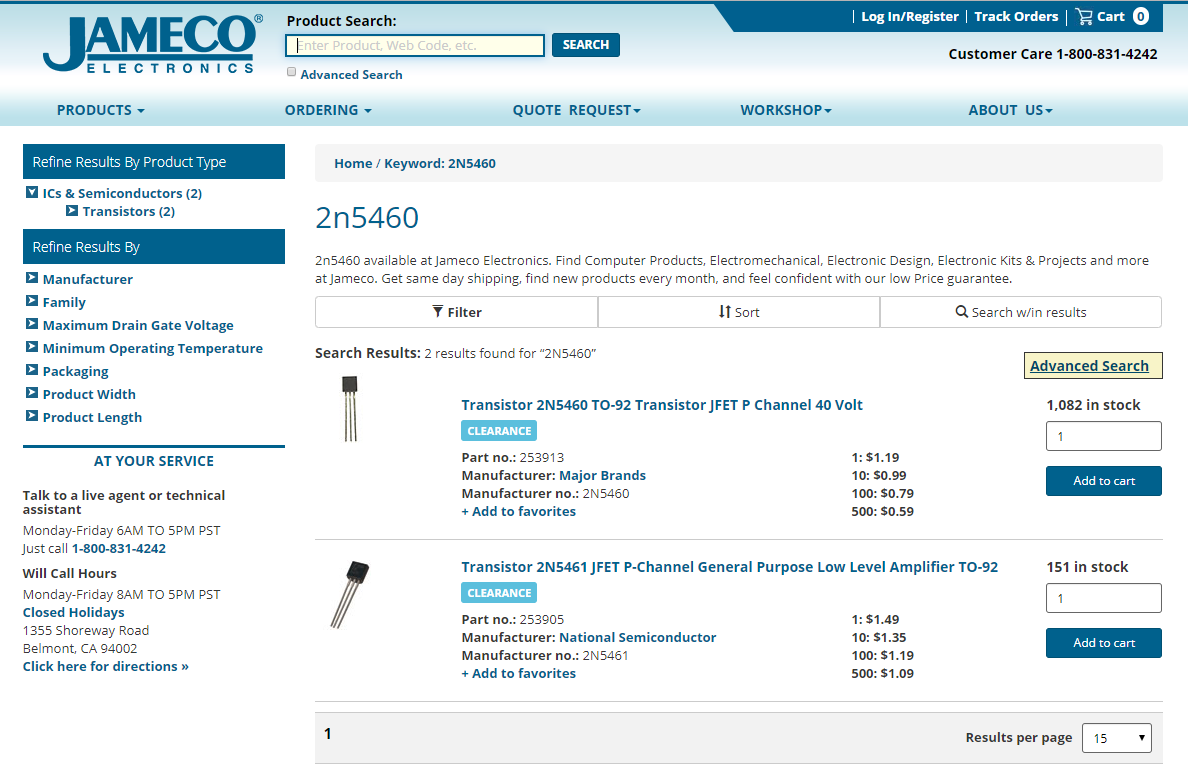Click the National Semiconductor manufacturer link
1188x777 pixels.
pos(637,638)
